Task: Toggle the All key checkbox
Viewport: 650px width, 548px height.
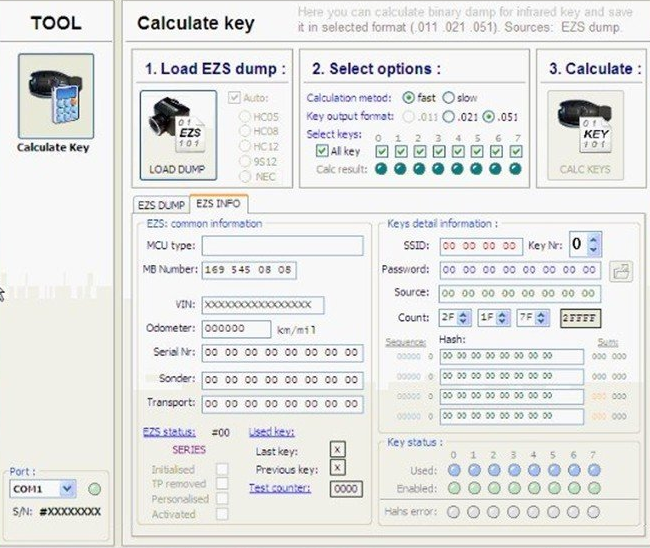Action: click(322, 151)
